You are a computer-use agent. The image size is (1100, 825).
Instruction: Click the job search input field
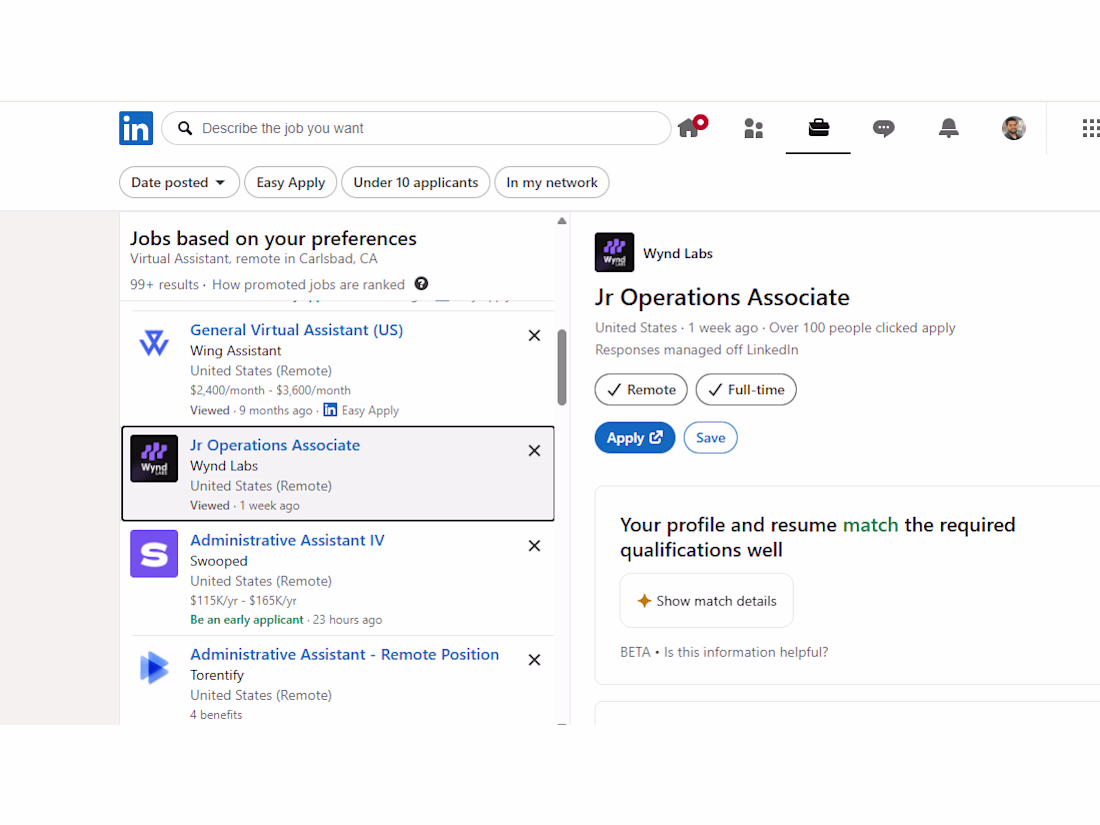coord(417,128)
